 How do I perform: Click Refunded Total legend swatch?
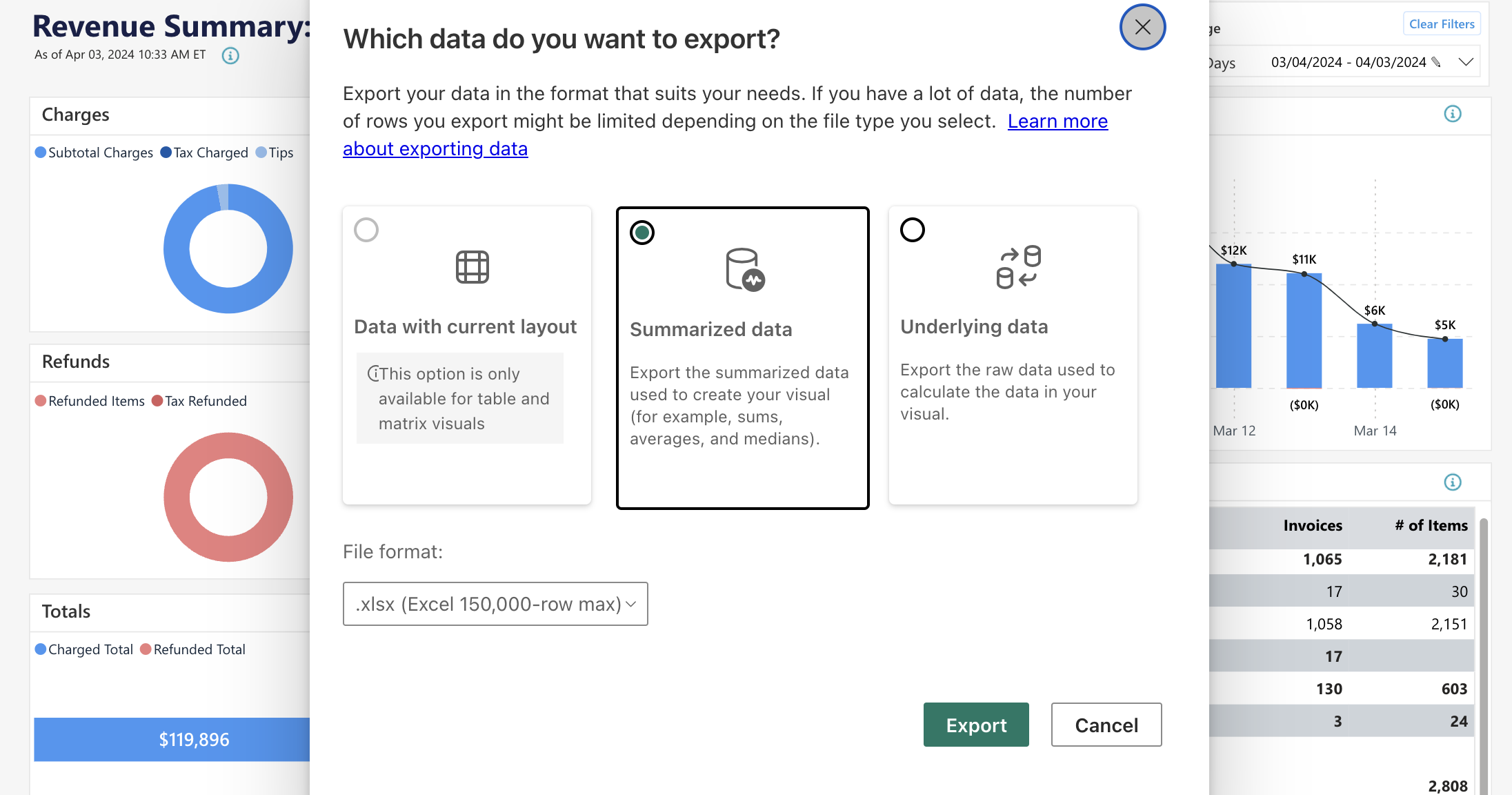pyautogui.click(x=146, y=649)
